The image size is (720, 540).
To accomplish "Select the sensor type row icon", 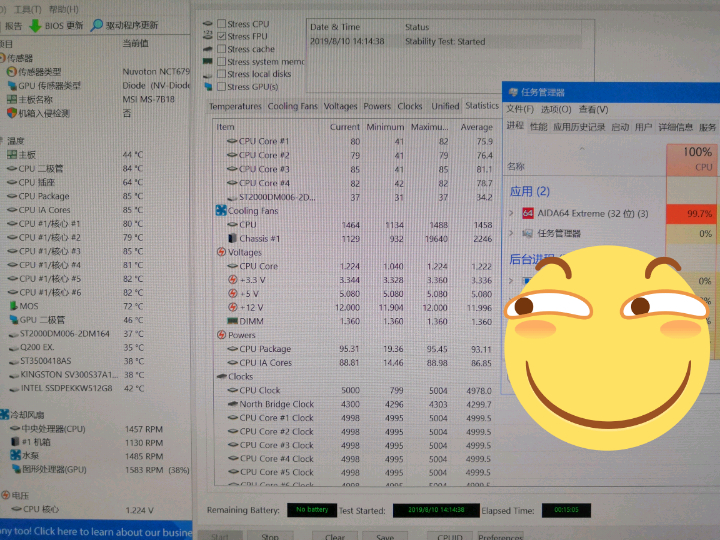I will click(11, 72).
